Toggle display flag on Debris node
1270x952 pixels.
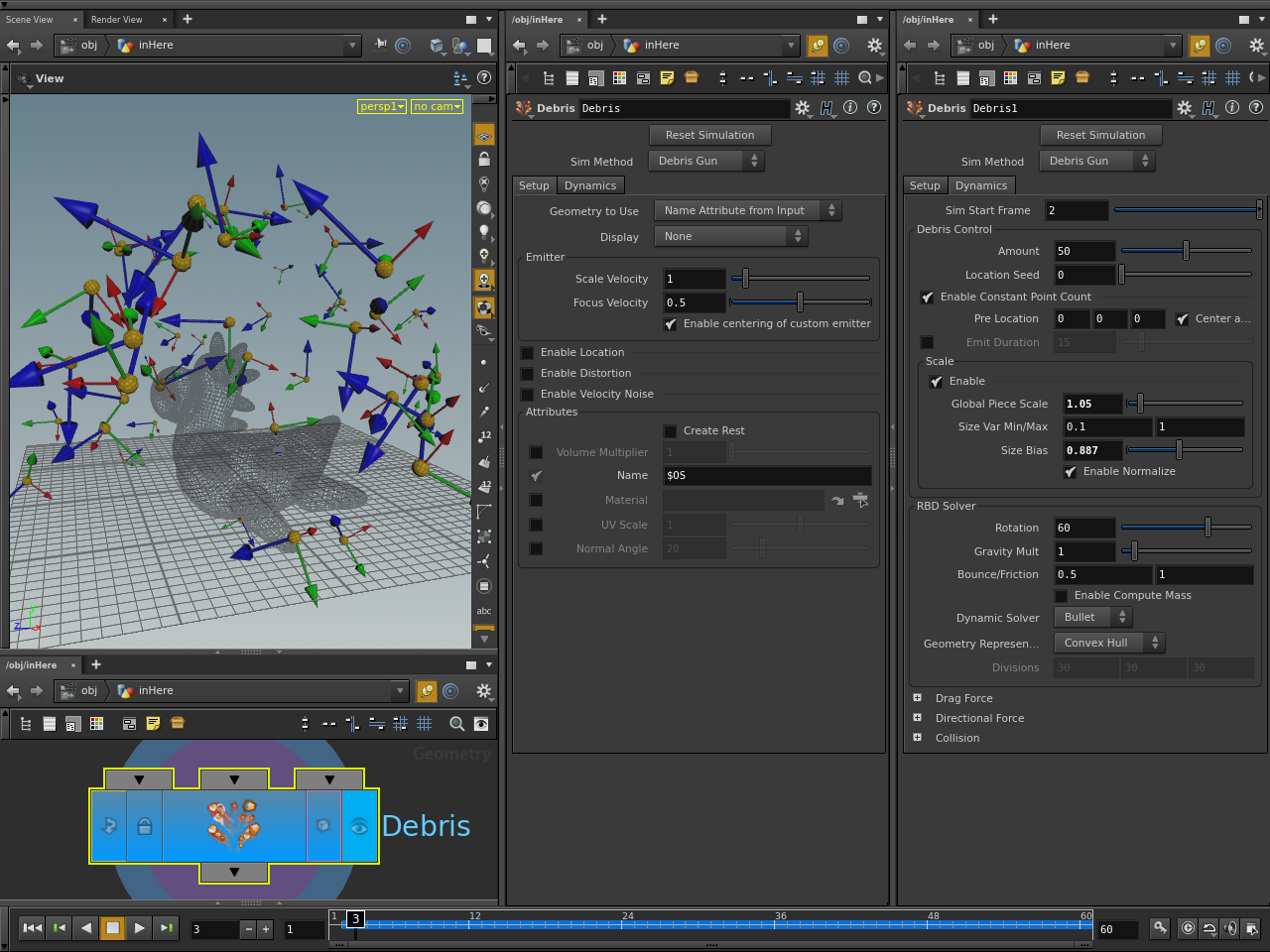(x=359, y=826)
